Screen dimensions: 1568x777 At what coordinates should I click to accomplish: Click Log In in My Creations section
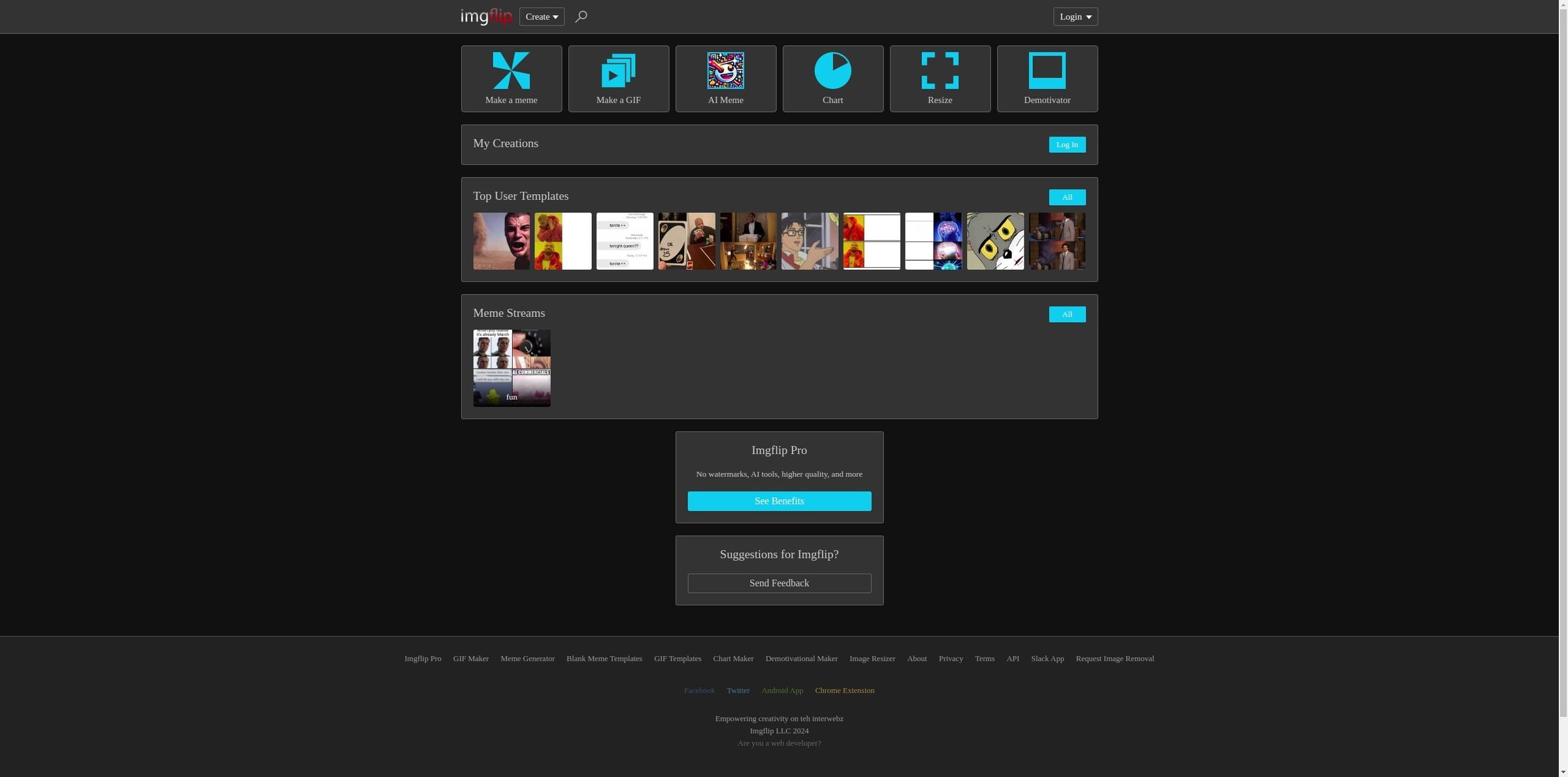pos(1066,144)
